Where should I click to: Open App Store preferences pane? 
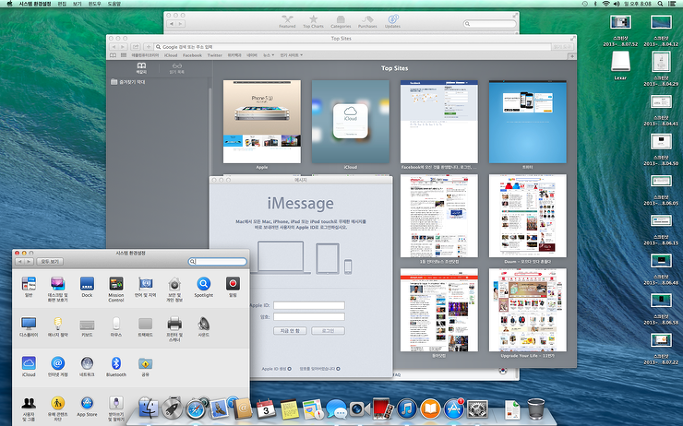coord(87,406)
